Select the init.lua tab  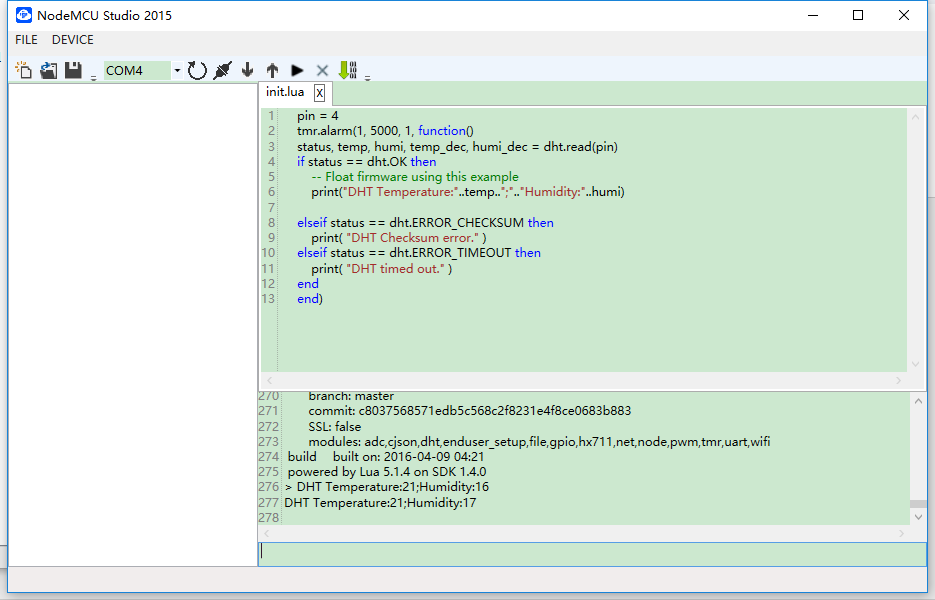[x=285, y=92]
